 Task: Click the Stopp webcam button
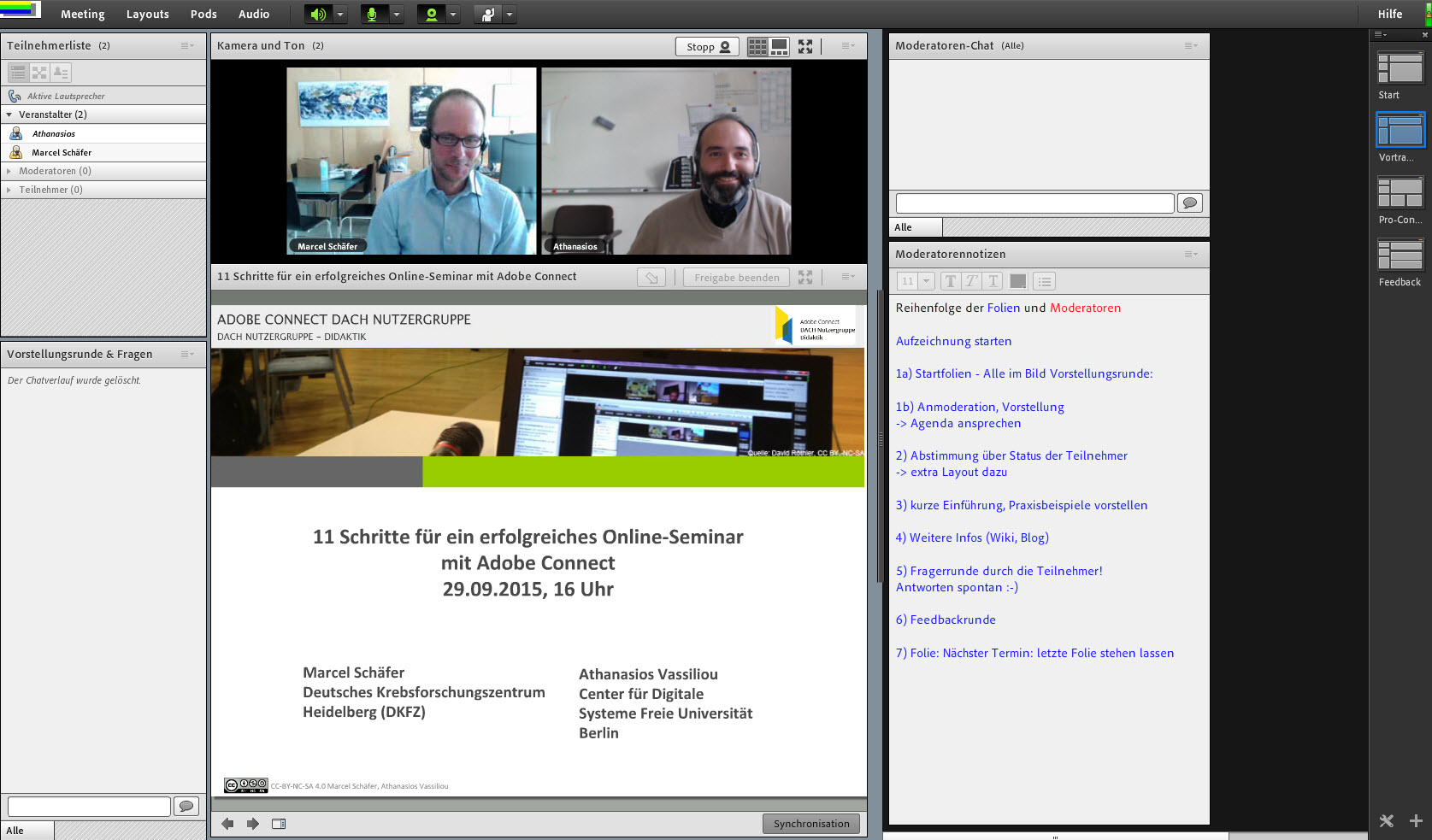708,47
